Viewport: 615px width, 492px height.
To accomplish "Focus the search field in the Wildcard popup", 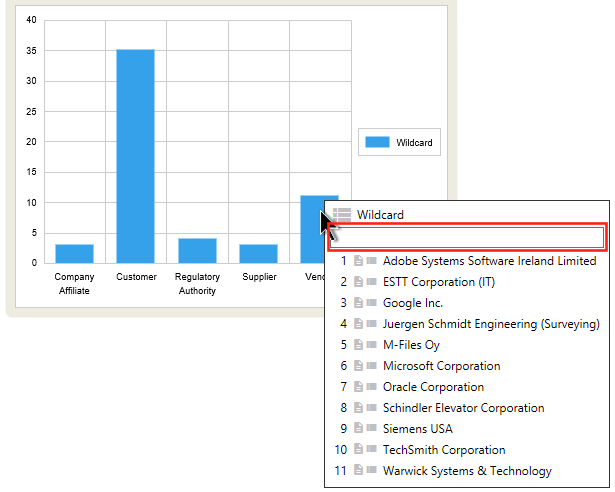I will point(467,237).
